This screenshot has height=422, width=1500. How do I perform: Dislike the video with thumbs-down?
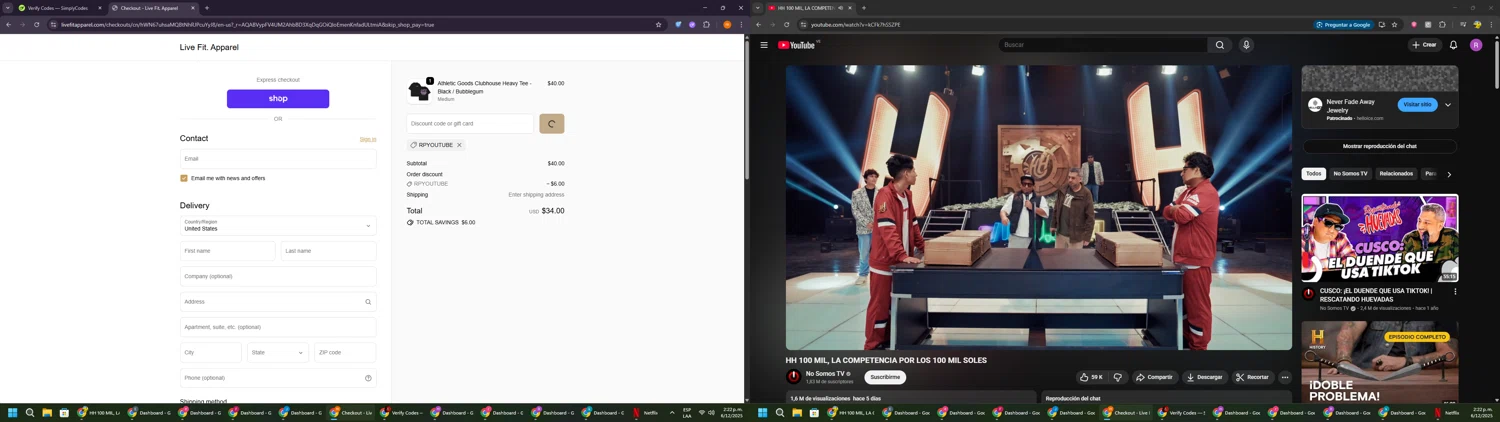pos(1118,377)
